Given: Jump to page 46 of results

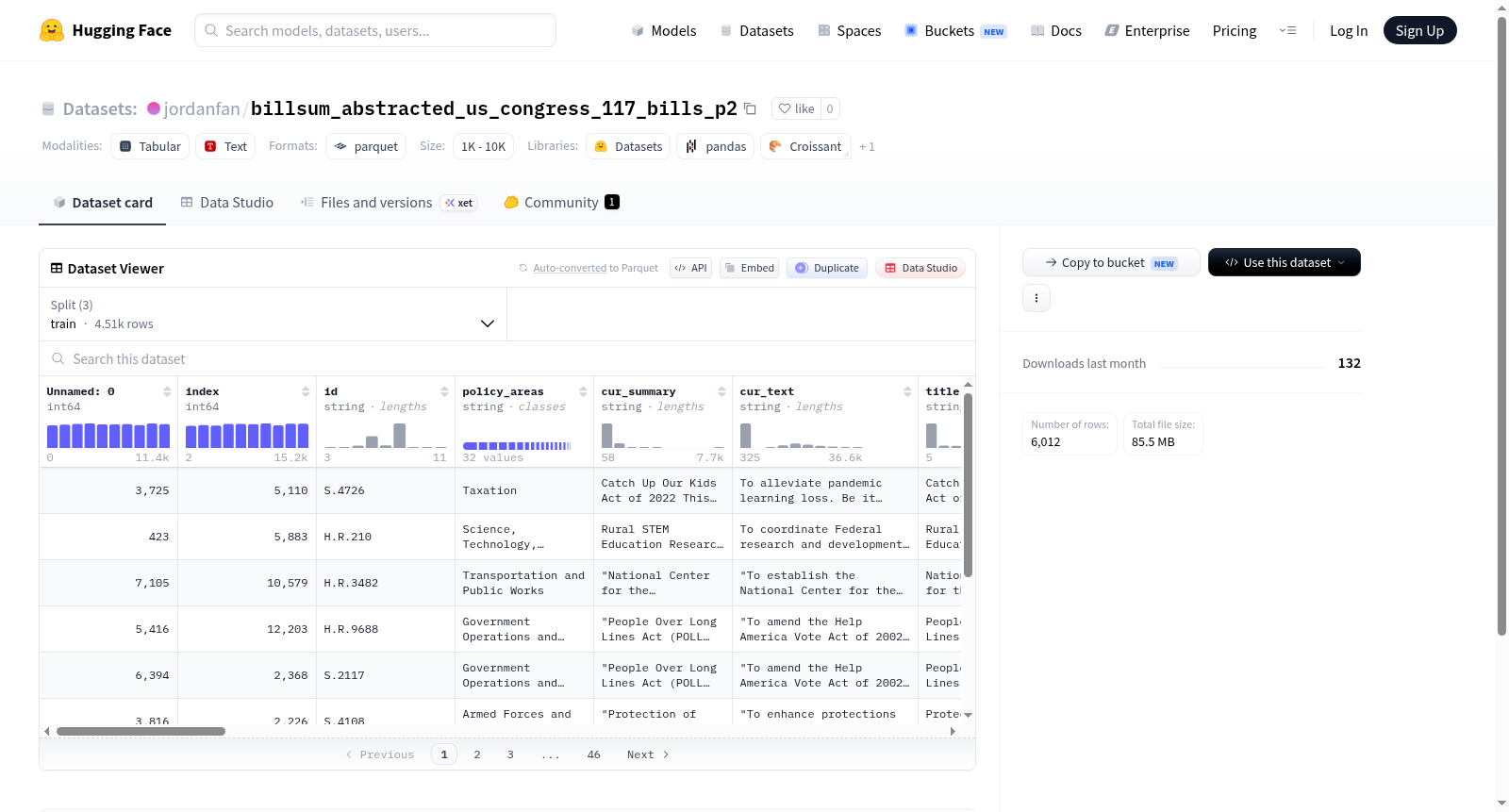Looking at the screenshot, I should click(x=593, y=754).
